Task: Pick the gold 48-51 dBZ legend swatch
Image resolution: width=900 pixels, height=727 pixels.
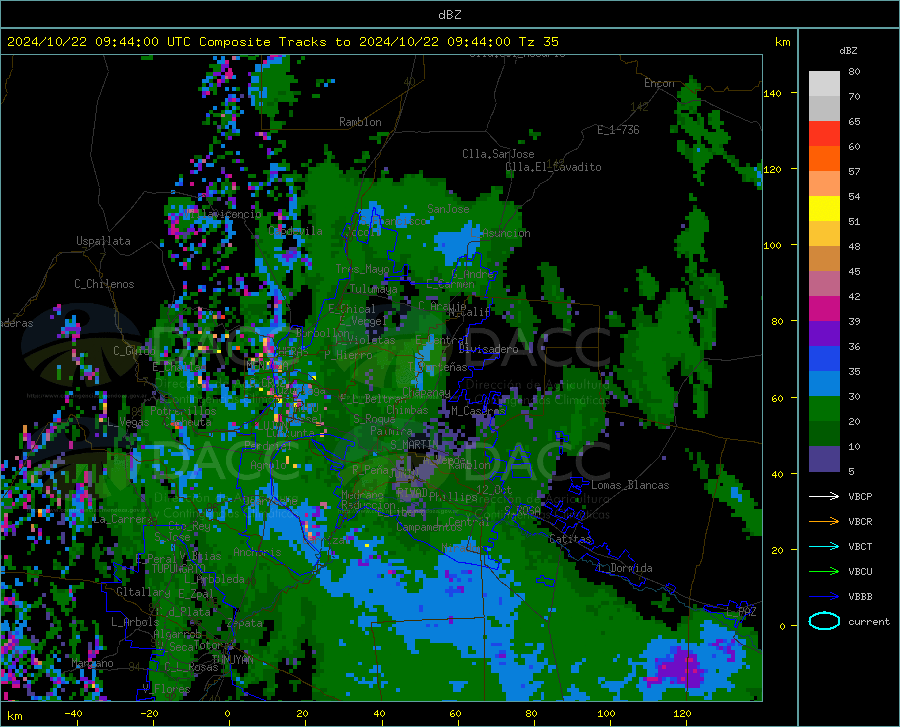Action: [824, 234]
